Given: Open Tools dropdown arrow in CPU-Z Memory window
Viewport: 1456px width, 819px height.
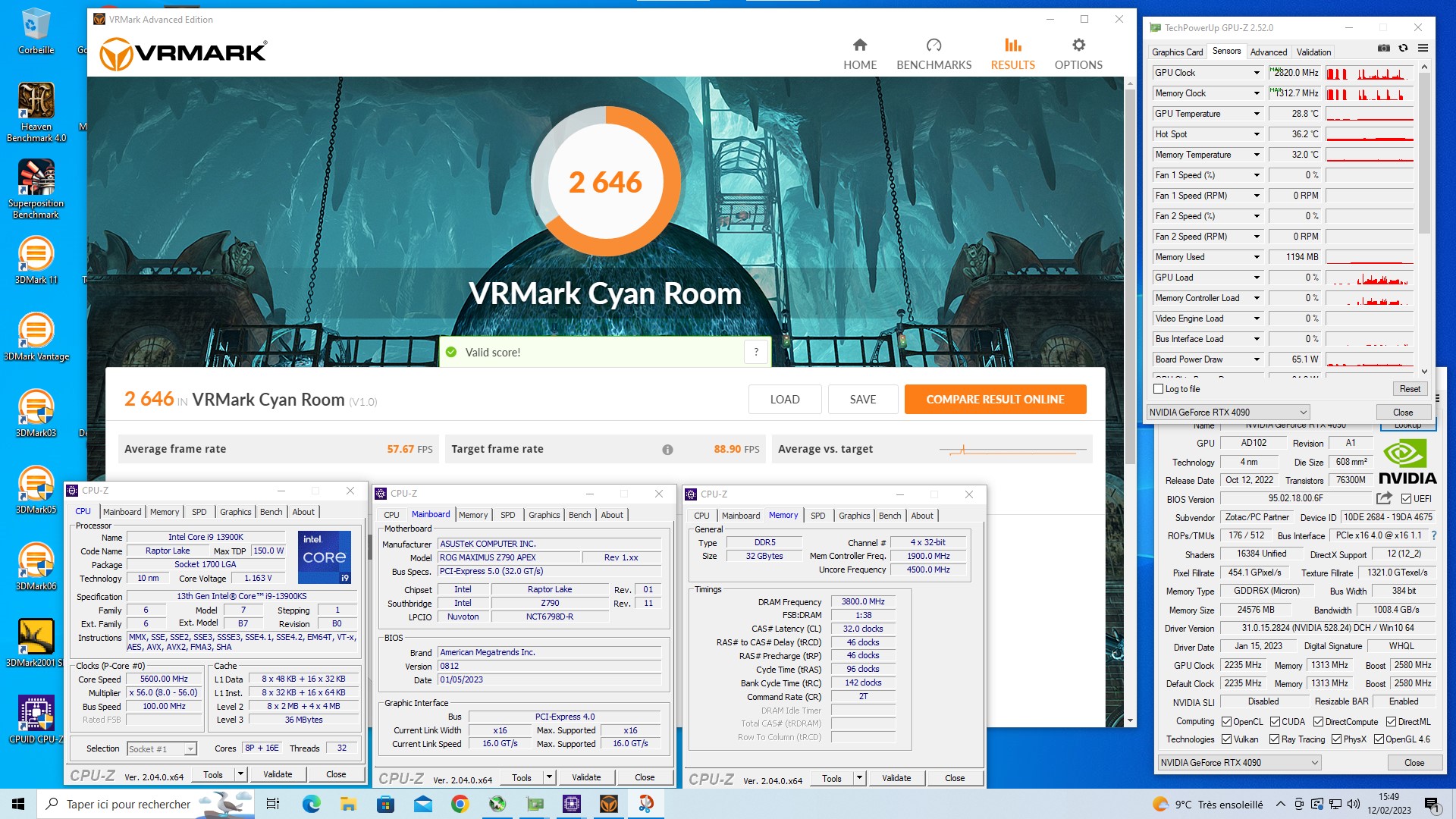Looking at the screenshot, I should 859,778.
